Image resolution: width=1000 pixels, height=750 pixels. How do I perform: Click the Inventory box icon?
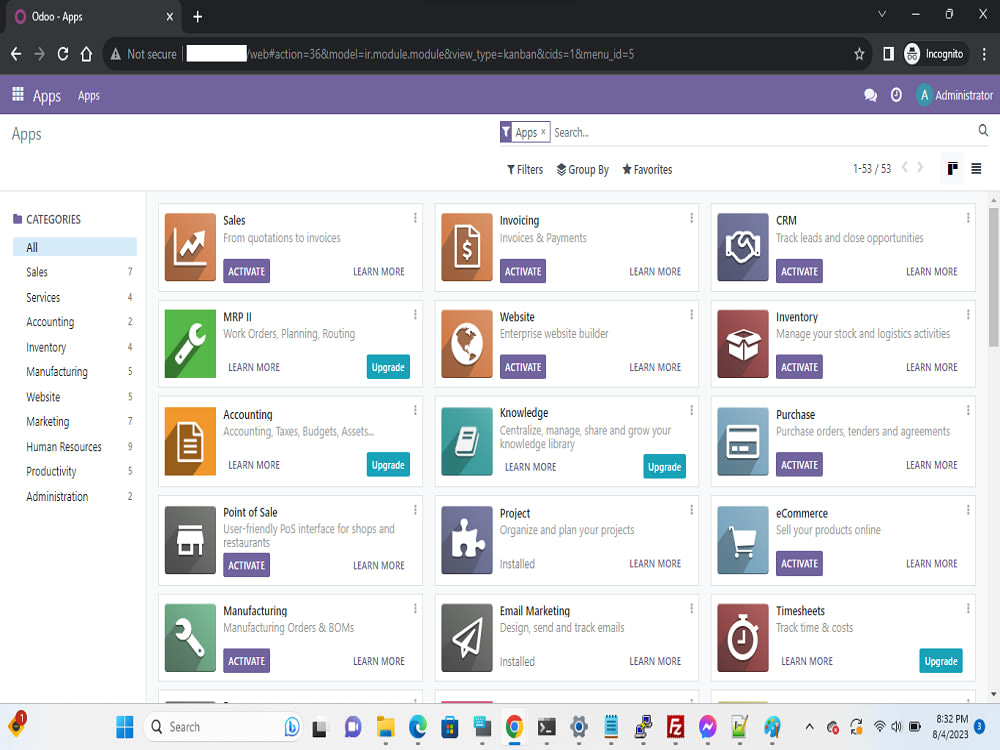pos(743,344)
